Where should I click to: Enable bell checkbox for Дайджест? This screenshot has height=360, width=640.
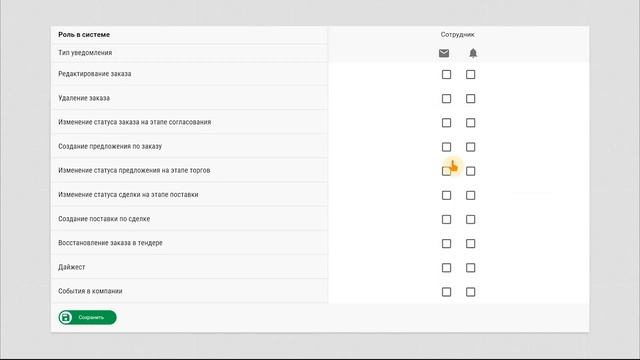tap(471, 267)
